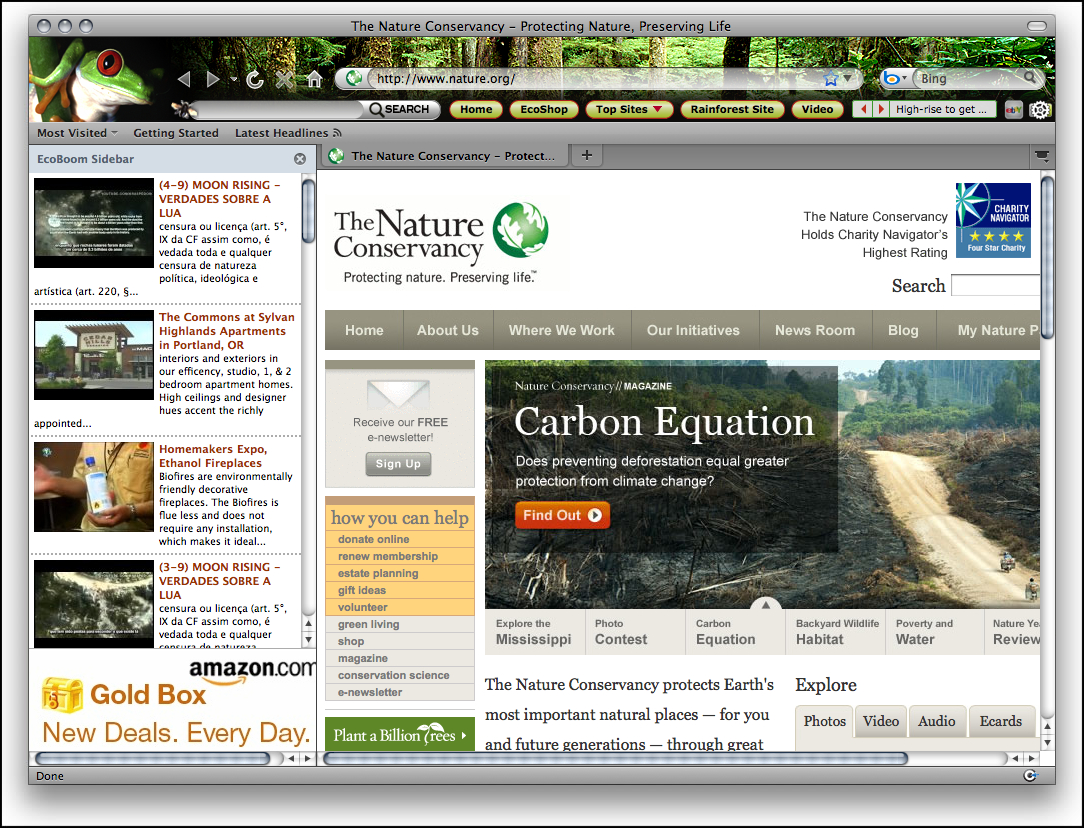Open the Bing search engine selector

(895, 79)
